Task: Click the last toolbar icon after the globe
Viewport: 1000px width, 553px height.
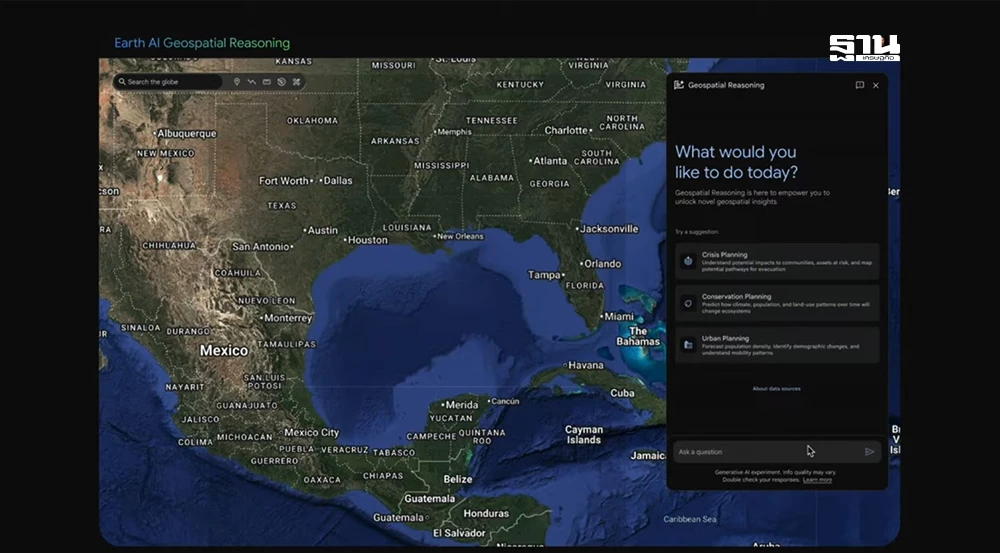Action: coord(297,82)
